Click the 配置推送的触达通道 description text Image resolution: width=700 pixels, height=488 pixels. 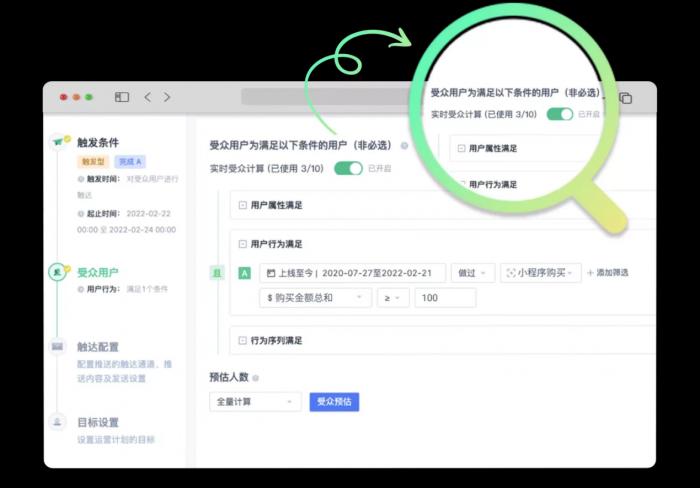(x=125, y=371)
